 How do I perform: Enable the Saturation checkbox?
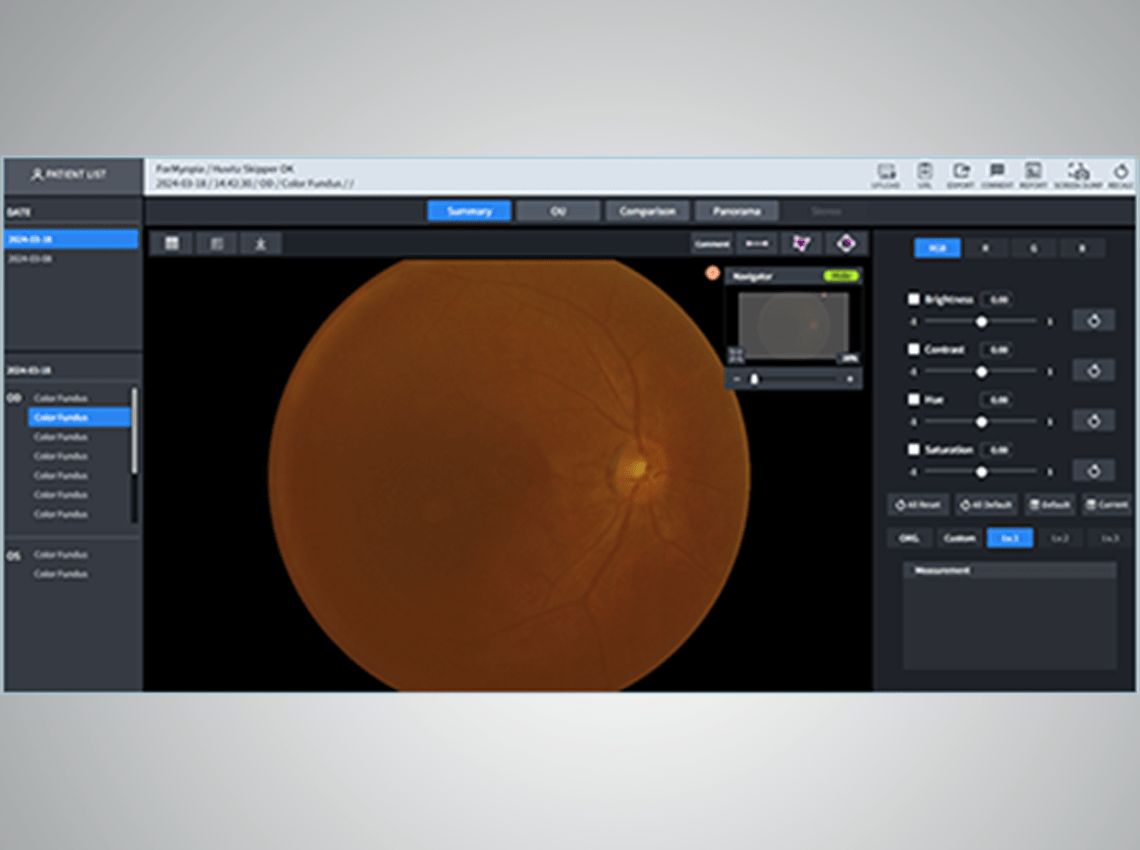(x=914, y=449)
